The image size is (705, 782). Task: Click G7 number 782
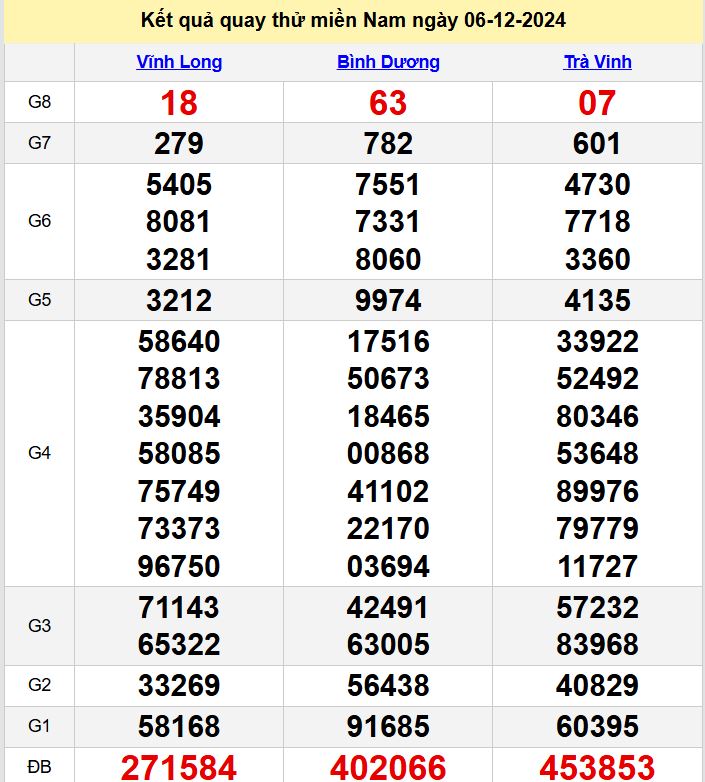(388, 144)
